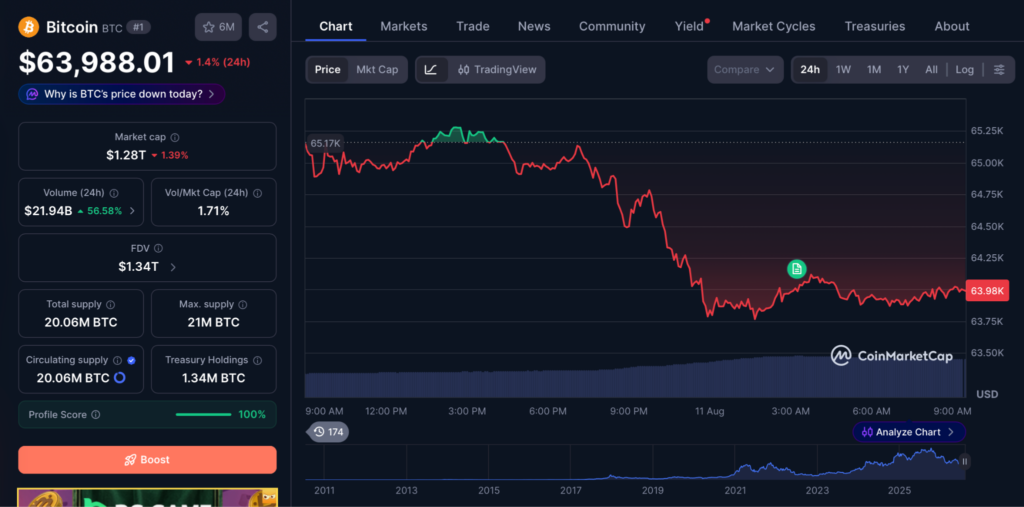Expand the FDV details chevron

pyautogui.click(x=172, y=267)
